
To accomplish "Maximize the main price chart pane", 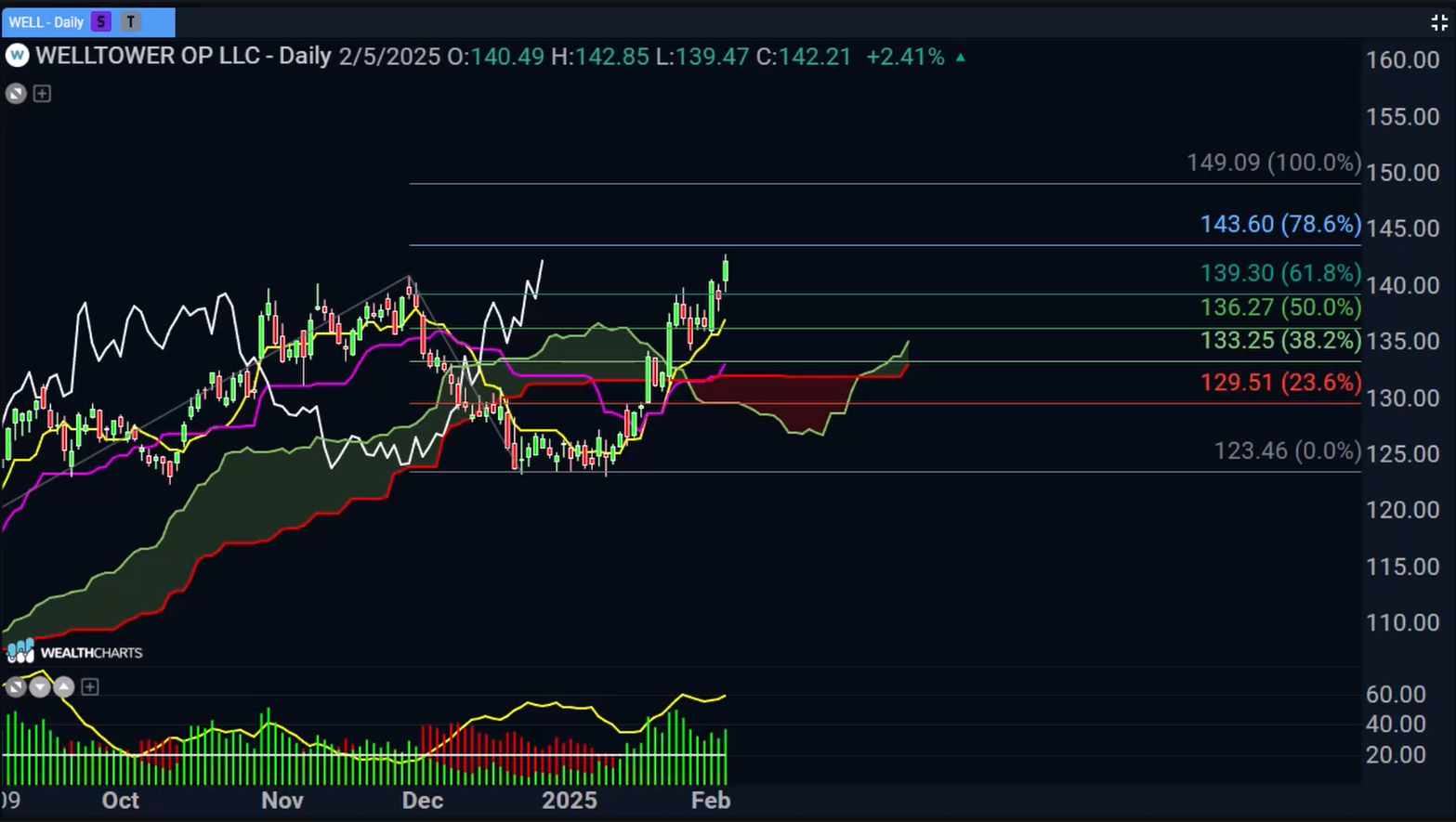I will pos(16,93).
